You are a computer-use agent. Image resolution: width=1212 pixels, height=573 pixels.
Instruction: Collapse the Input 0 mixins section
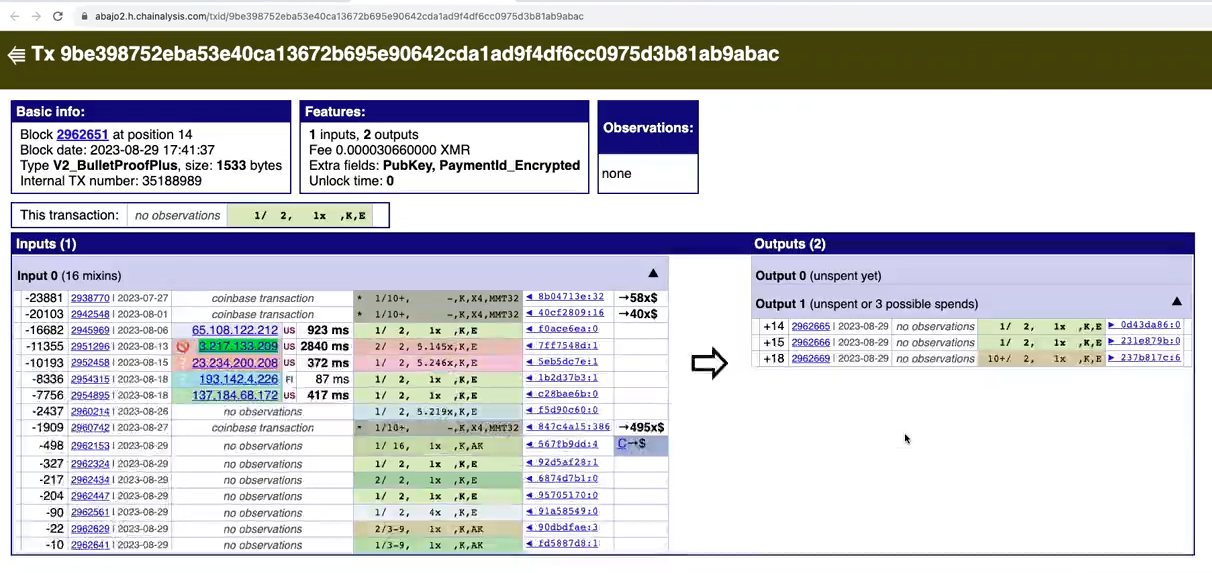click(x=653, y=274)
